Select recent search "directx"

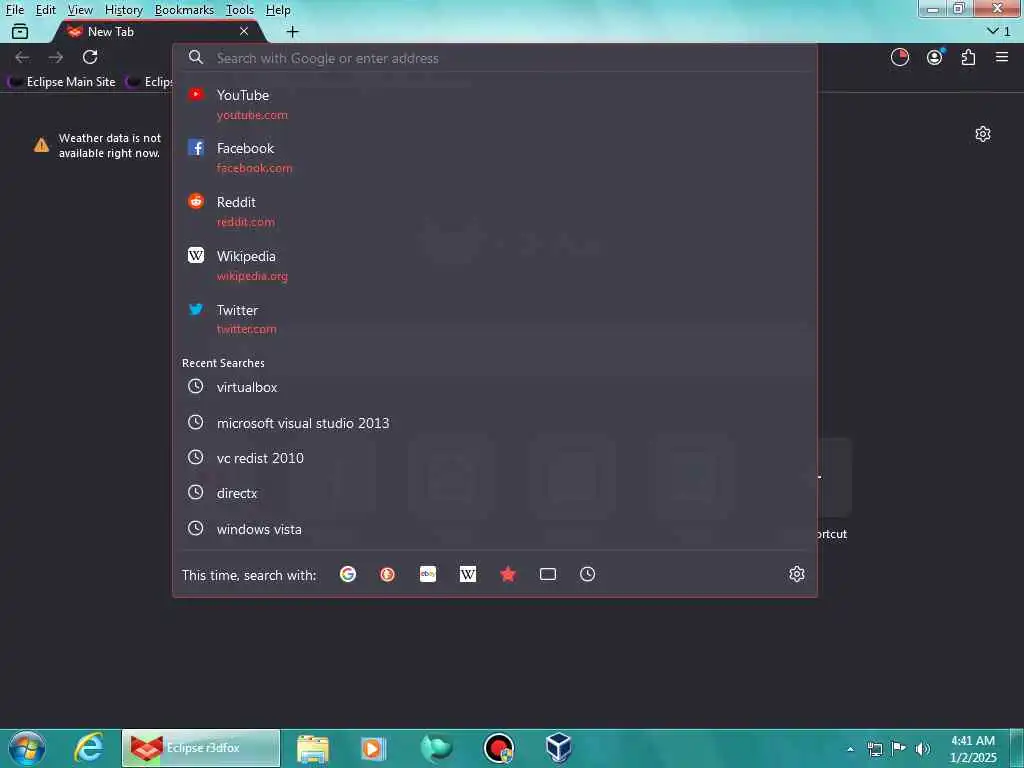pyautogui.click(x=494, y=493)
